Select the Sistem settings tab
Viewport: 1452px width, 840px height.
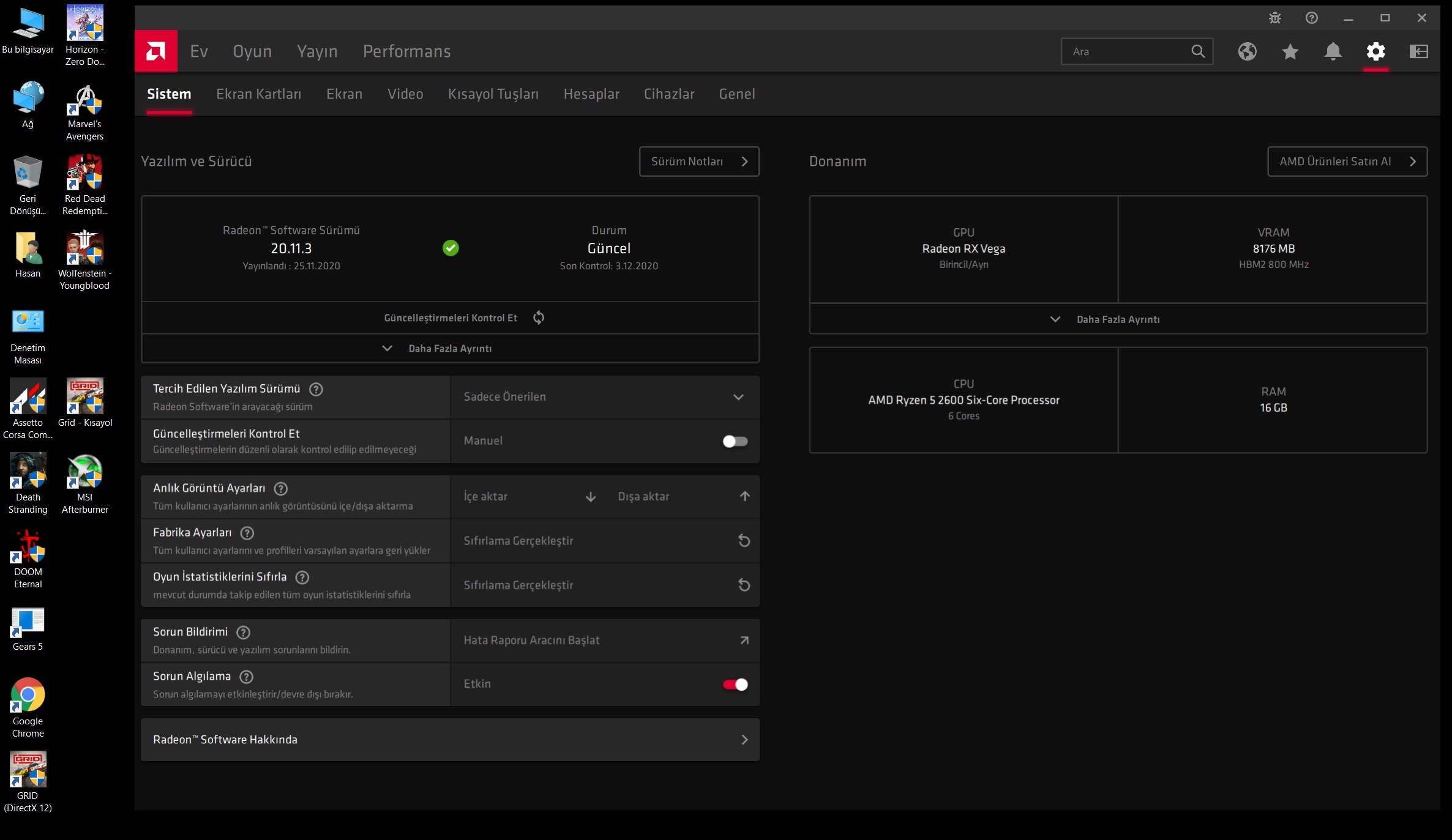pyautogui.click(x=169, y=94)
